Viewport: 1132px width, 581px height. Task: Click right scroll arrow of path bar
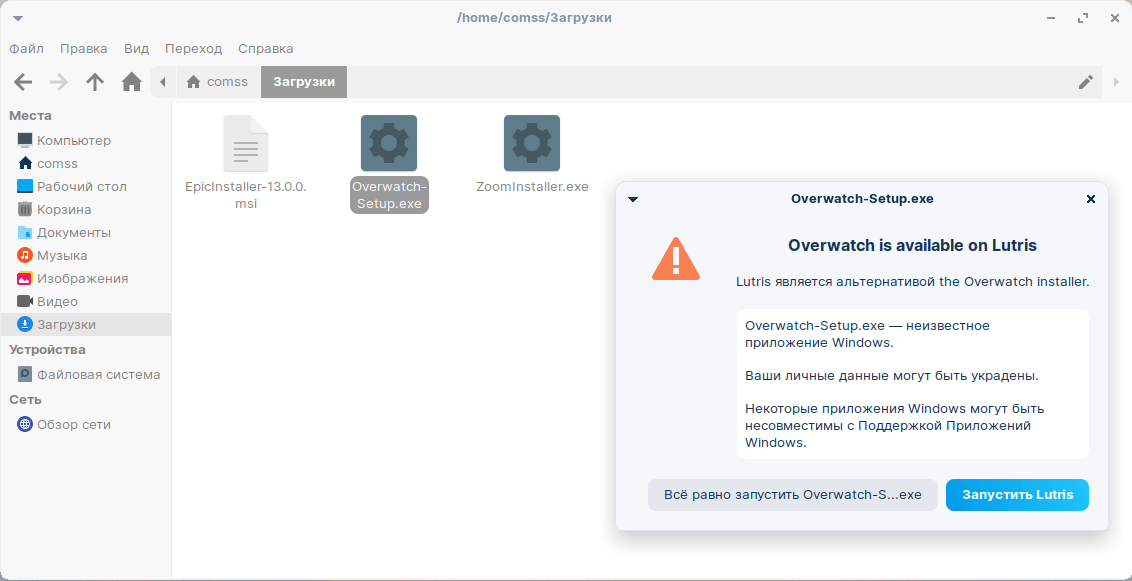(1118, 82)
